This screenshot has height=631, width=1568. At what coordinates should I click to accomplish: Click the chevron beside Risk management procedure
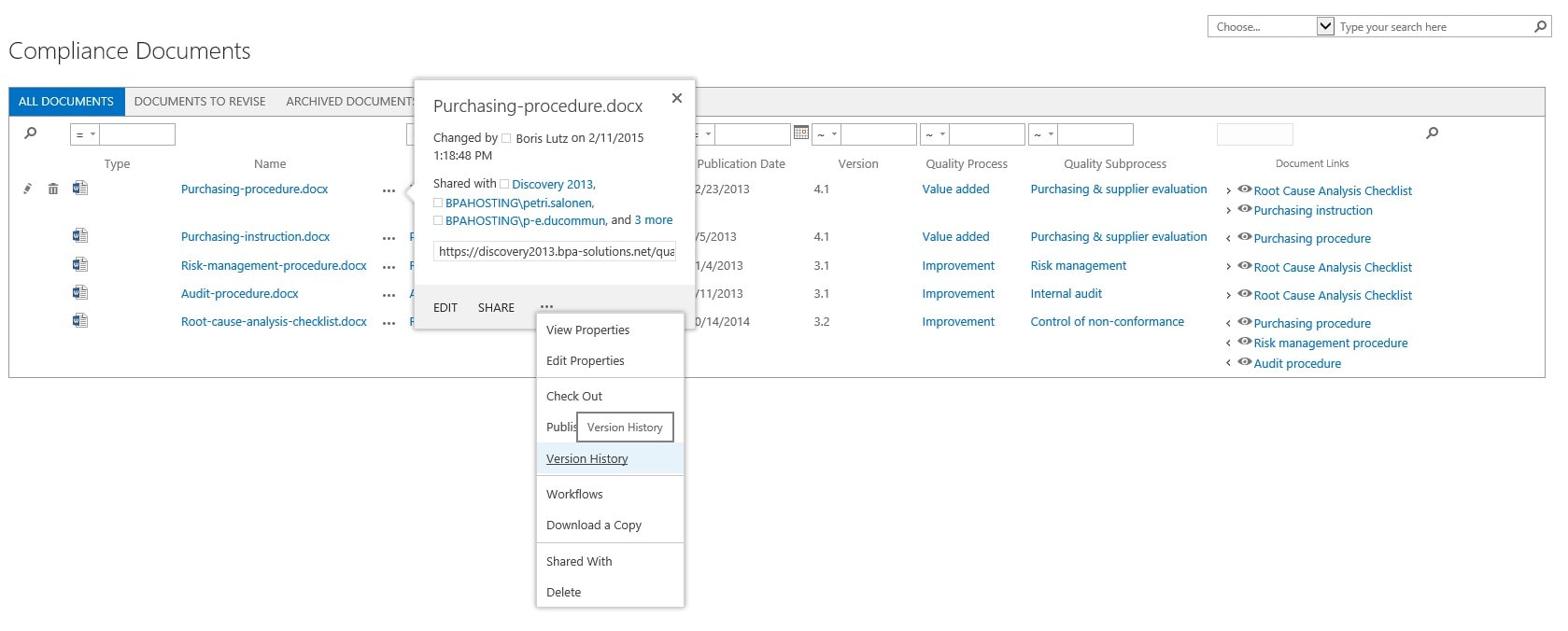[x=1228, y=344]
